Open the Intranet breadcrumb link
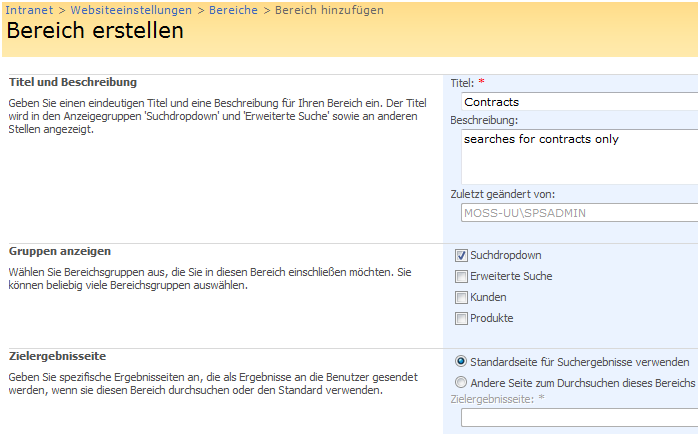This screenshot has width=700, height=436. 29,10
